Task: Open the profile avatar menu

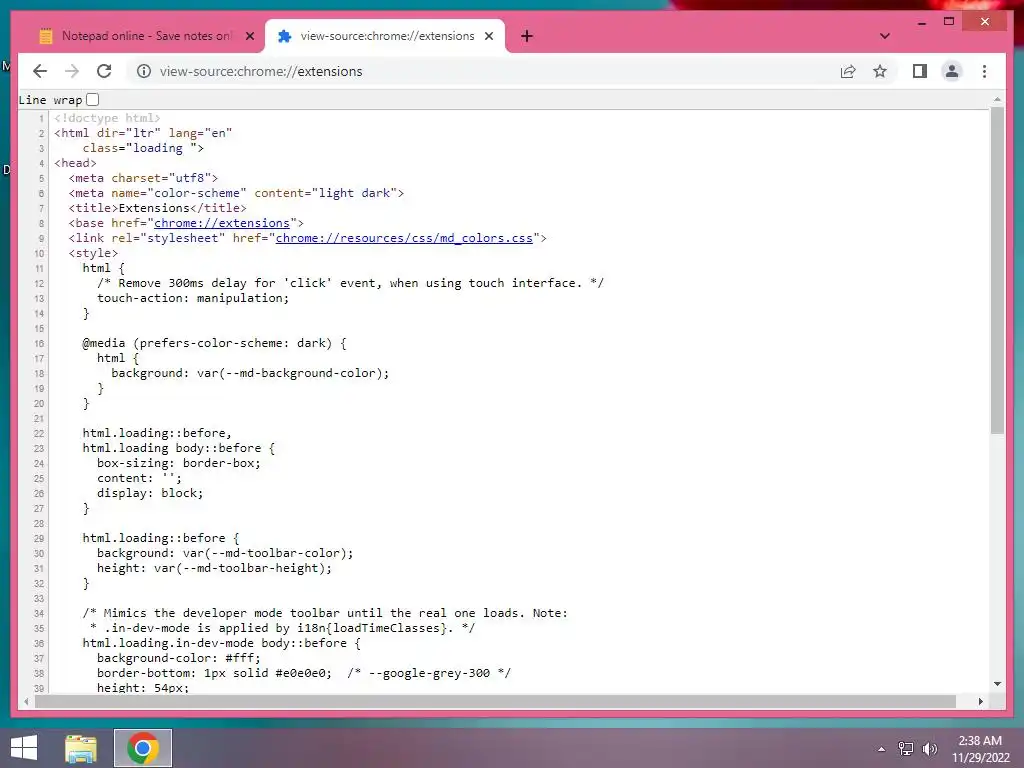Action: click(x=952, y=71)
